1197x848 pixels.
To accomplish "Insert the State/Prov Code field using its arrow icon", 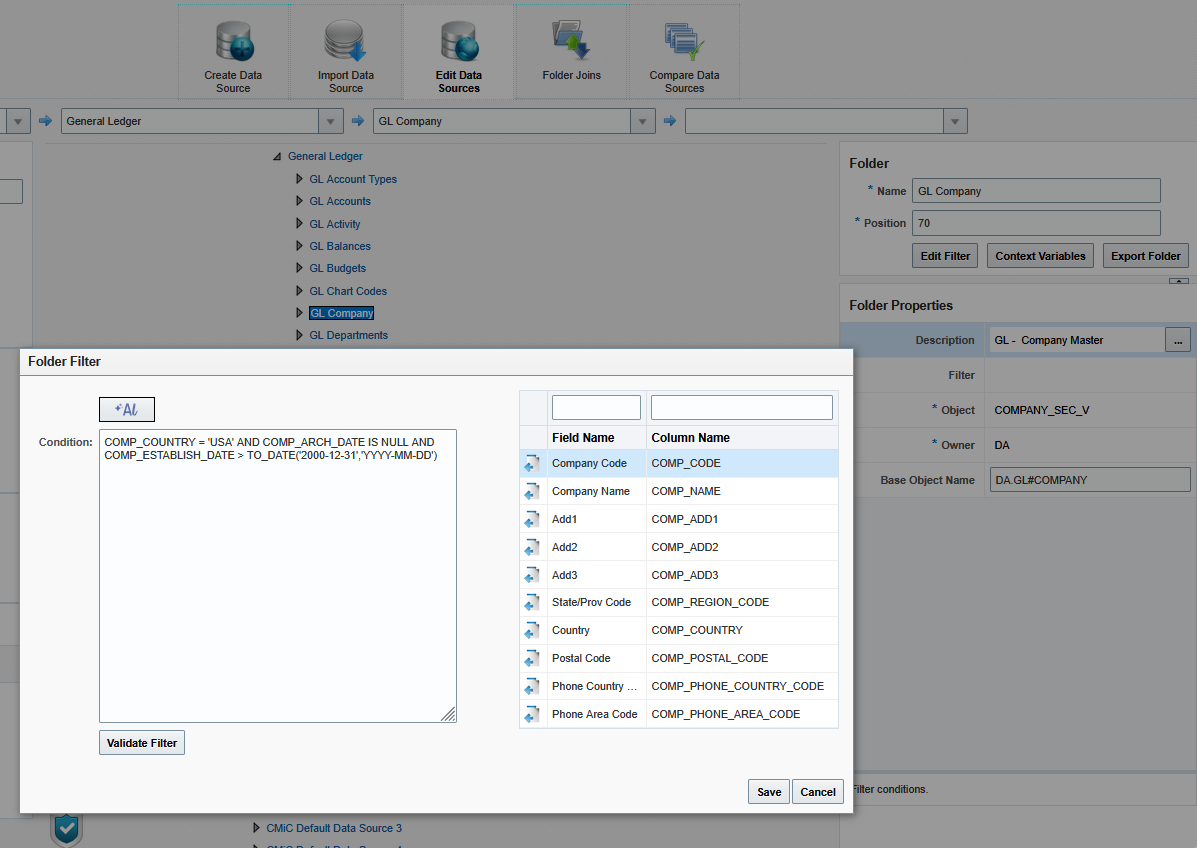I will 532,603.
